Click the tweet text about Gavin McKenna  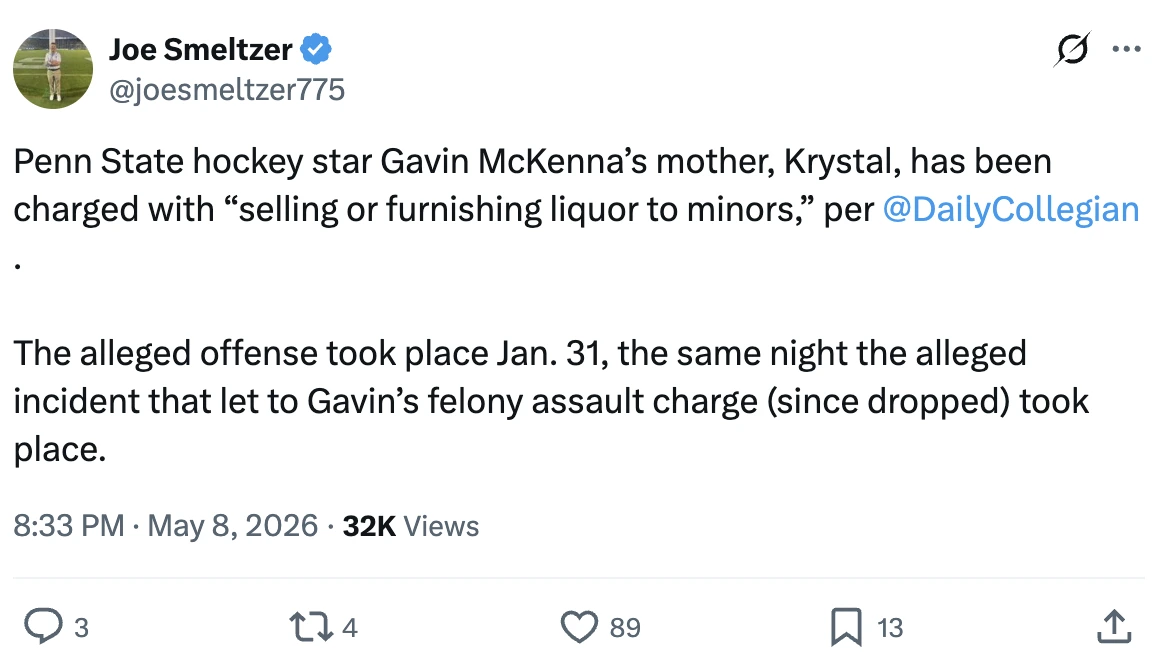pos(576,305)
